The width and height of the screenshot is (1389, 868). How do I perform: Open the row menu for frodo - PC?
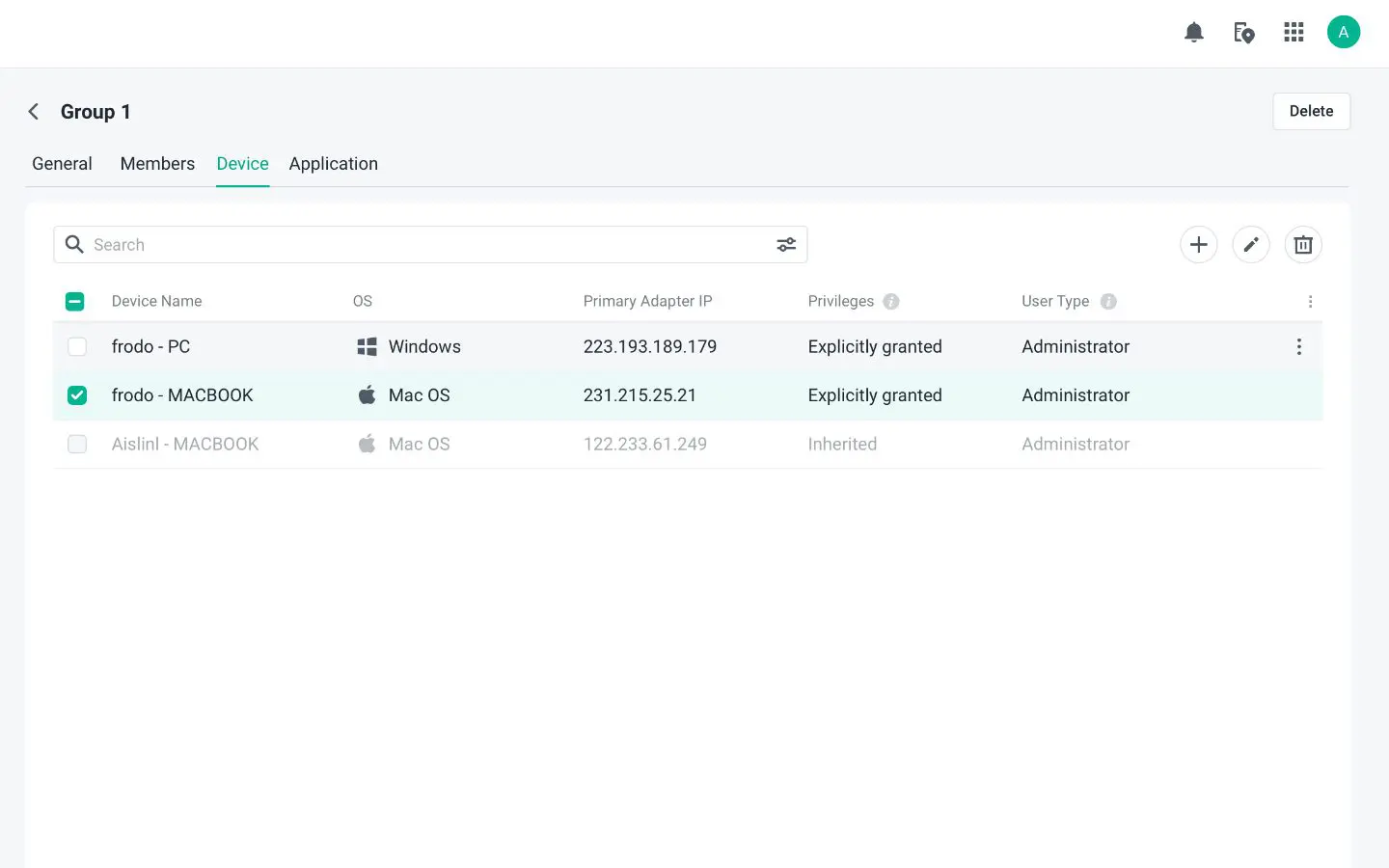coord(1299,346)
